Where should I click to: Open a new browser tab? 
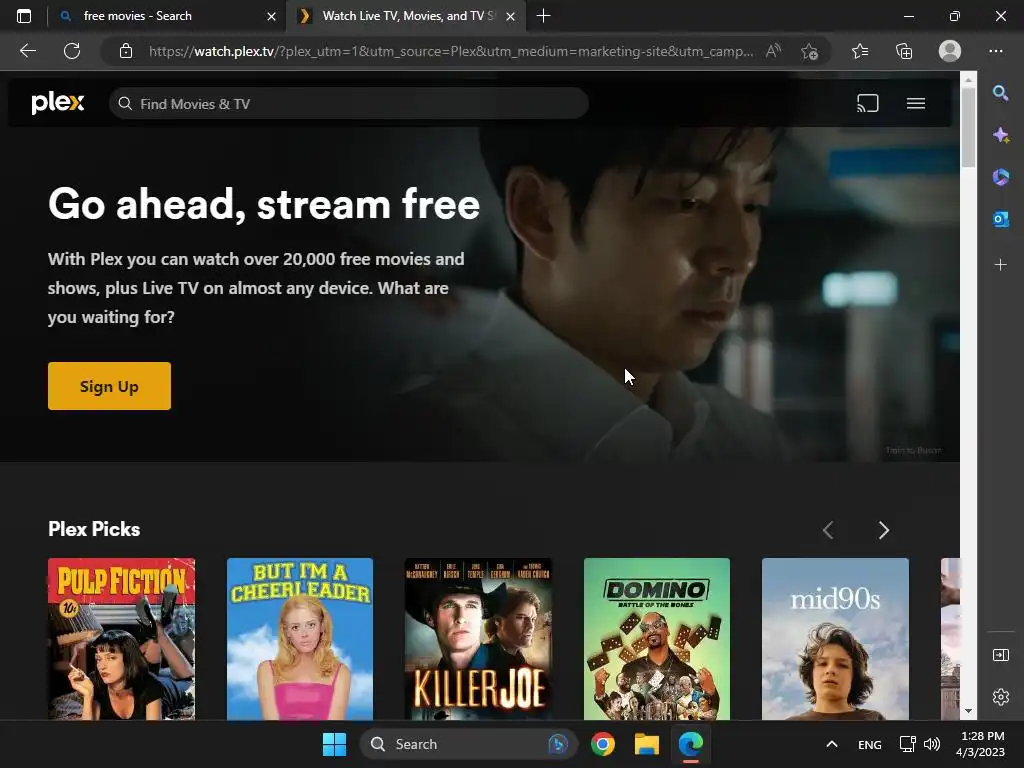point(543,16)
